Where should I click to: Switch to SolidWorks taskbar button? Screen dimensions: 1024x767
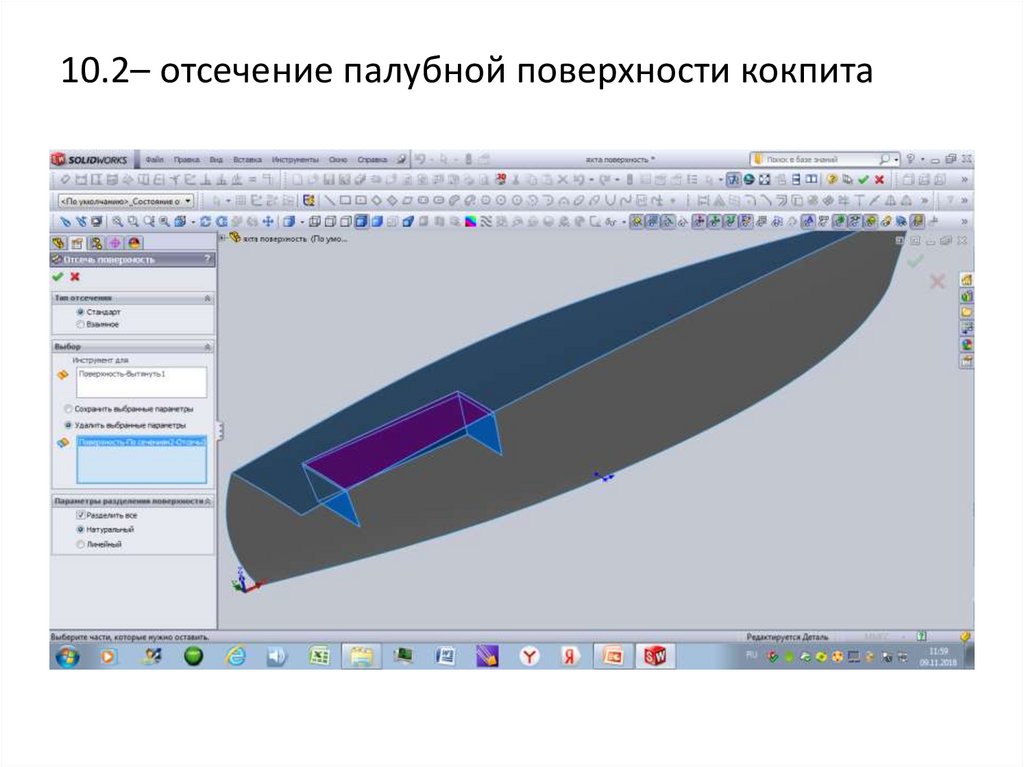655,656
